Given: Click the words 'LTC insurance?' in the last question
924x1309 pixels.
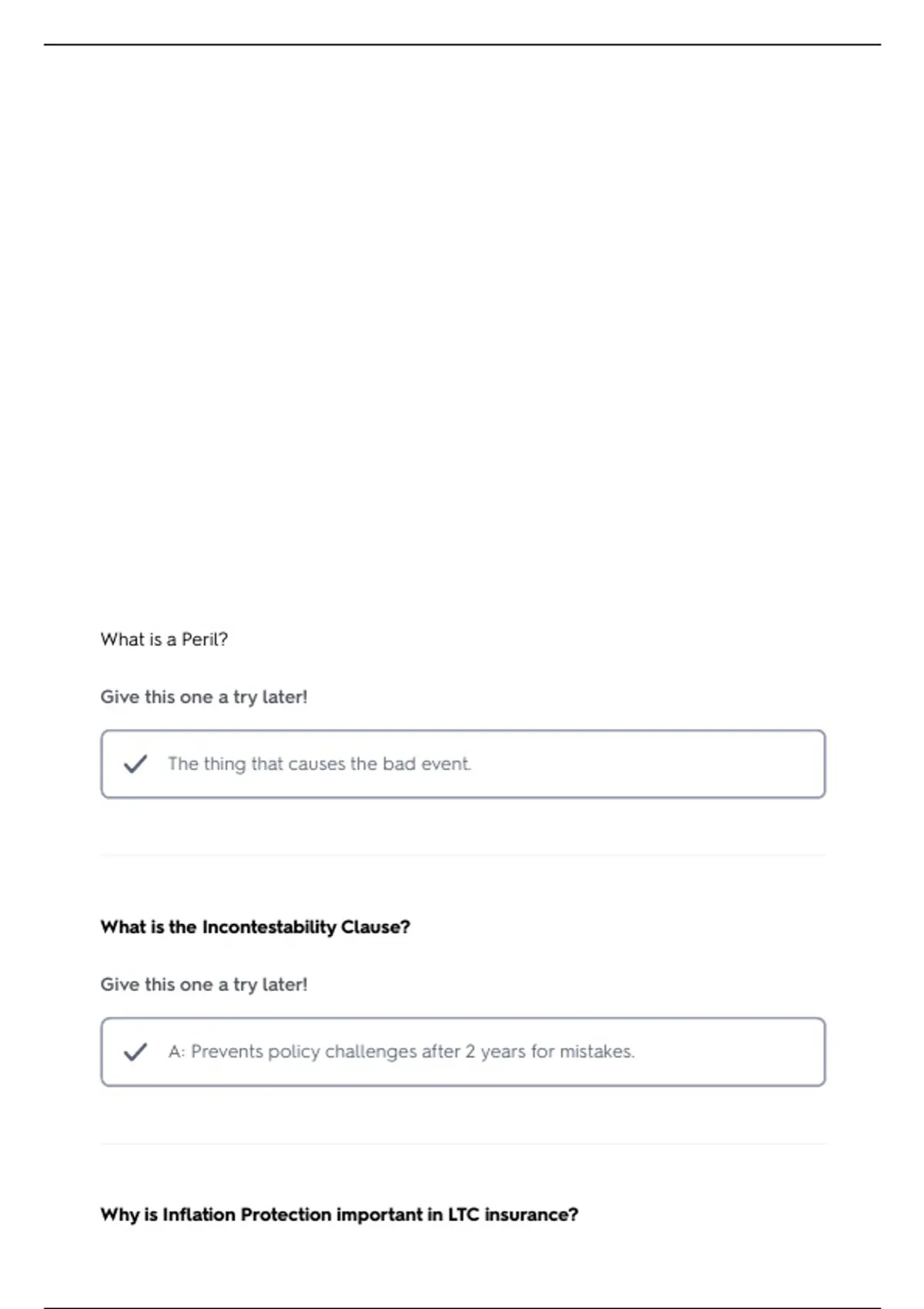Looking at the screenshot, I should point(513,1215).
